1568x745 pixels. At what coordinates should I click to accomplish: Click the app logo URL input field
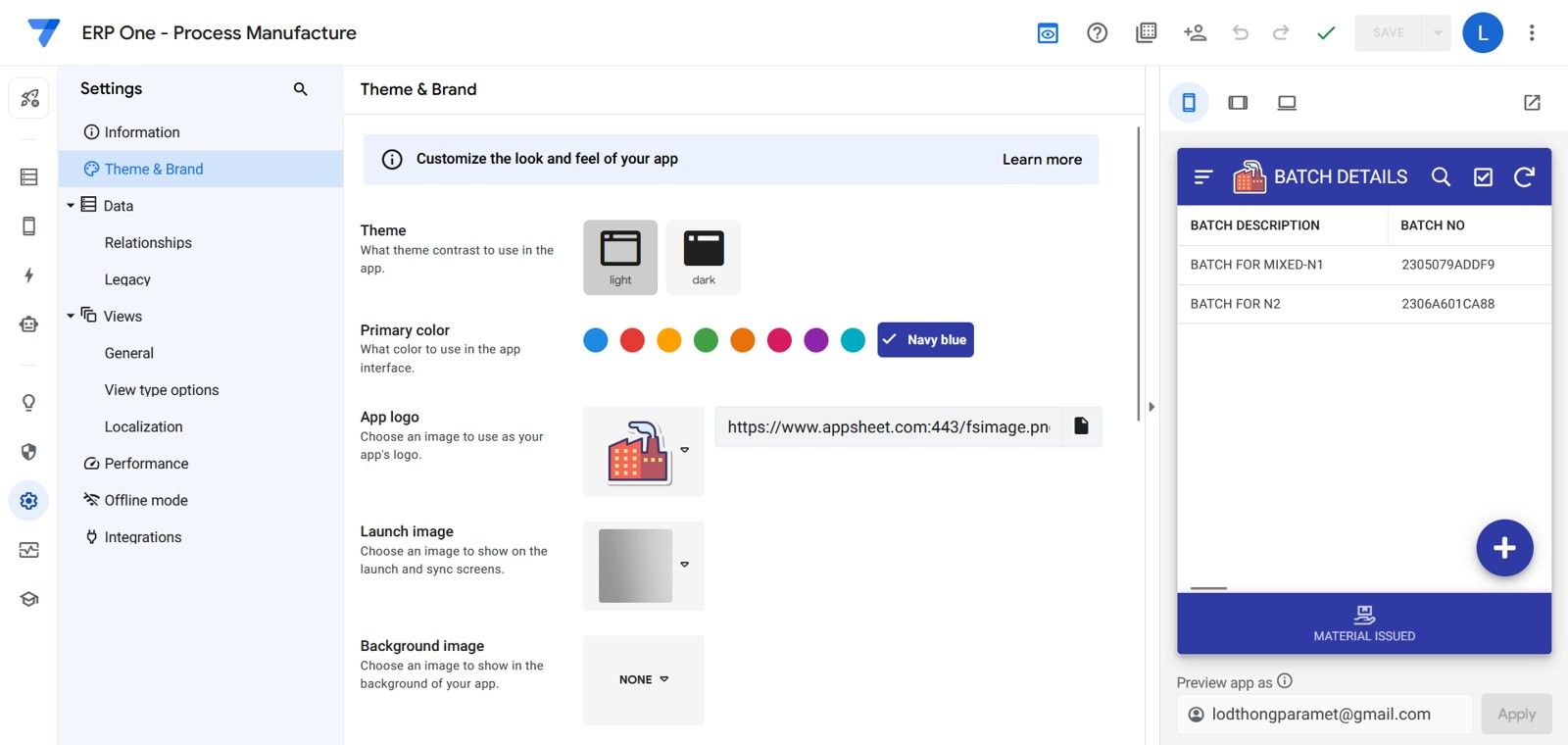click(888, 427)
